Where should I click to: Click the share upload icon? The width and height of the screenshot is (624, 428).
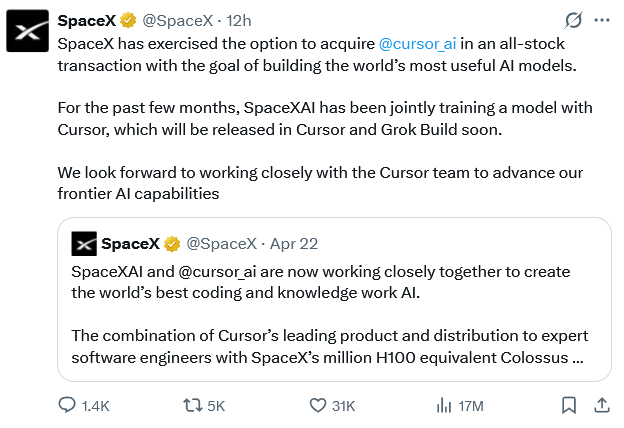pyautogui.click(x=602, y=405)
